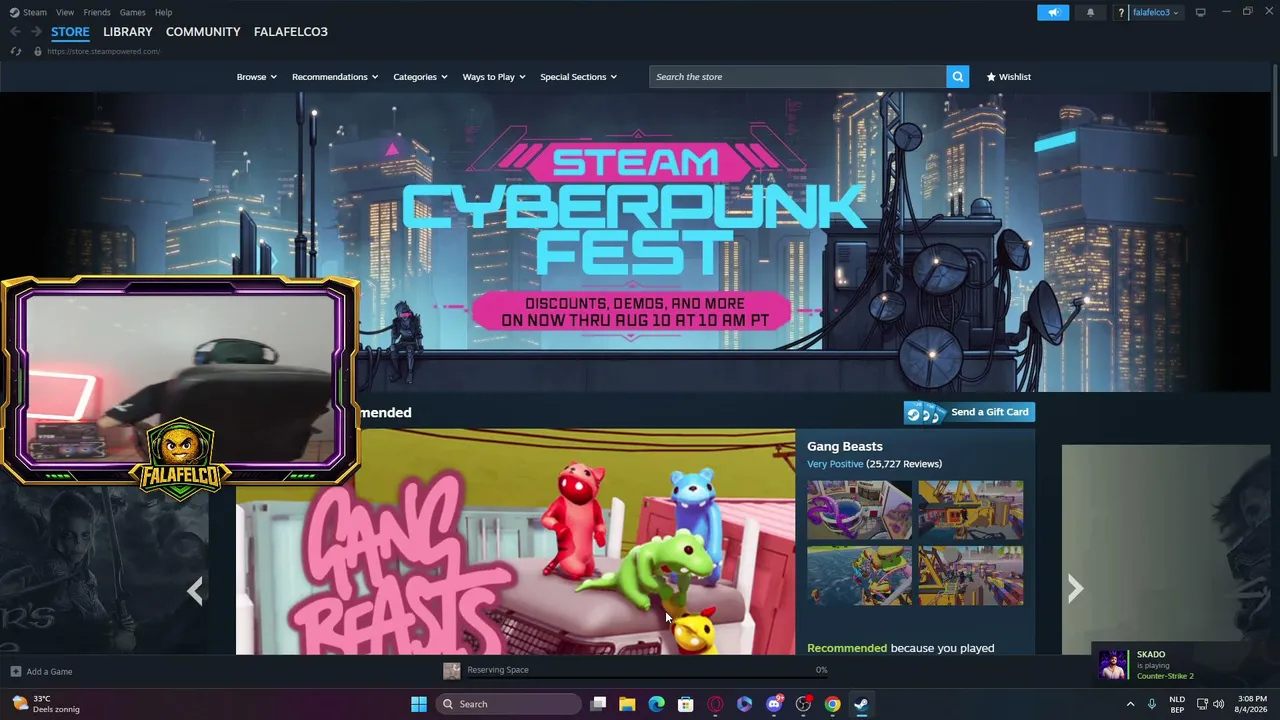
Task: Go forward with the right arrow
Action: pos(36,32)
